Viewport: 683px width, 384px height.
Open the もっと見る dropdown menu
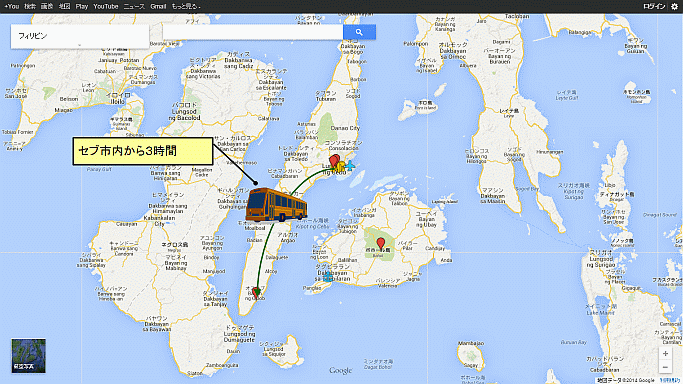click(186, 6)
